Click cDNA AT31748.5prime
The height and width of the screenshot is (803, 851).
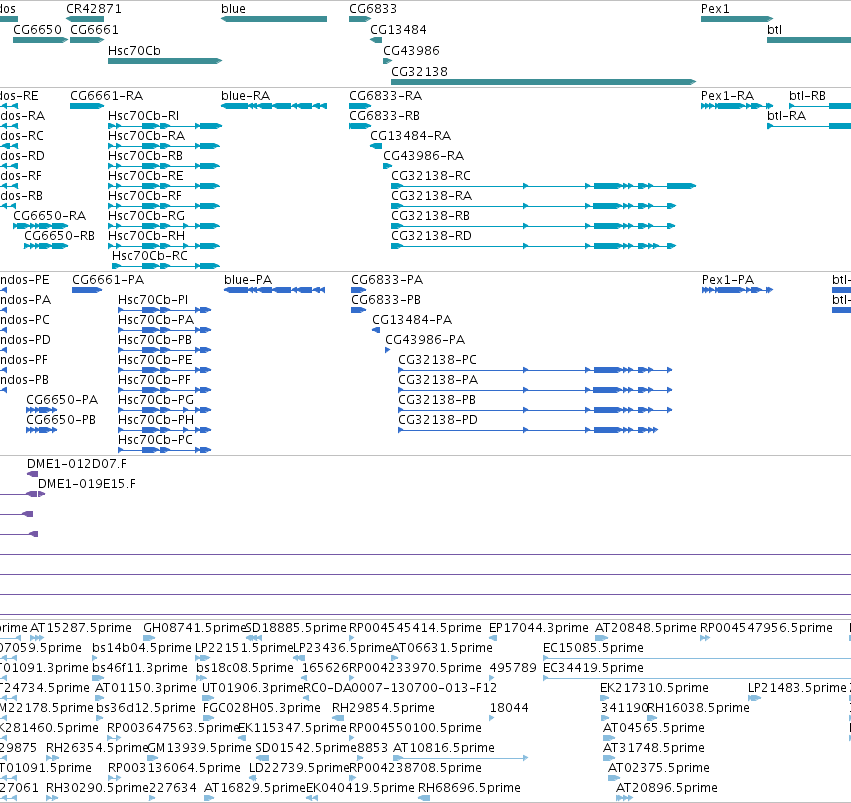(x=653, y=748)
